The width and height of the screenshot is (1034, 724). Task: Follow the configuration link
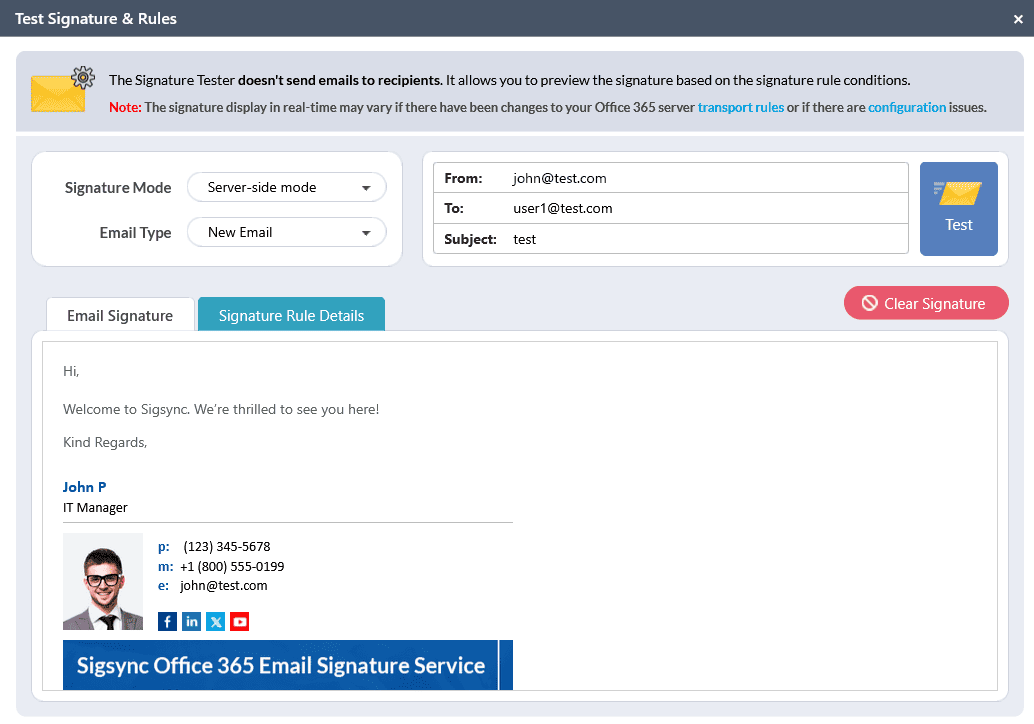pyautogui.click(x=906, y=107)
